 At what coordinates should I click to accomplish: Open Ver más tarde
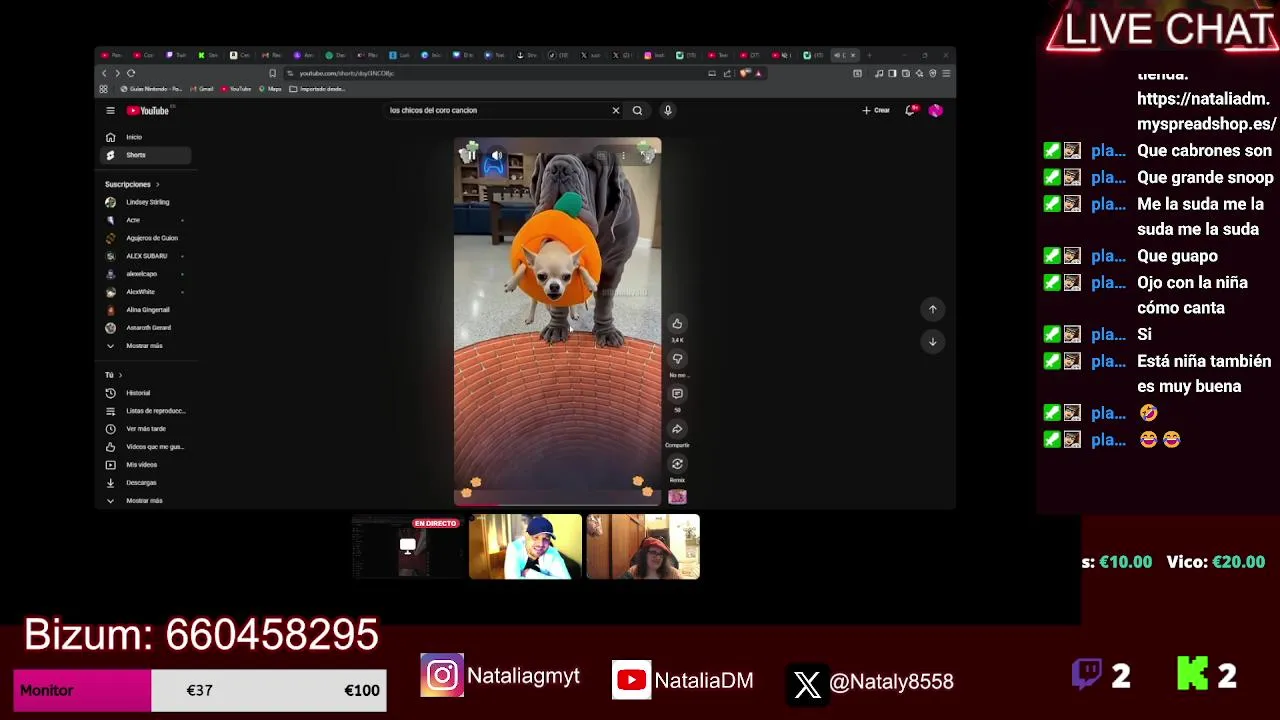coord(145,429)
